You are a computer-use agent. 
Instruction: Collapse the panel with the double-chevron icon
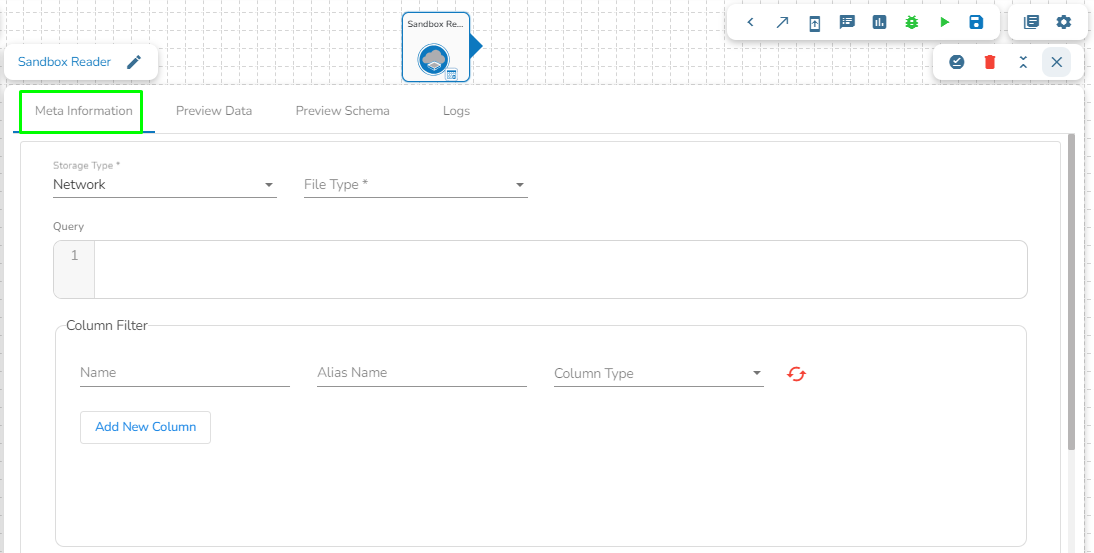1023,62
